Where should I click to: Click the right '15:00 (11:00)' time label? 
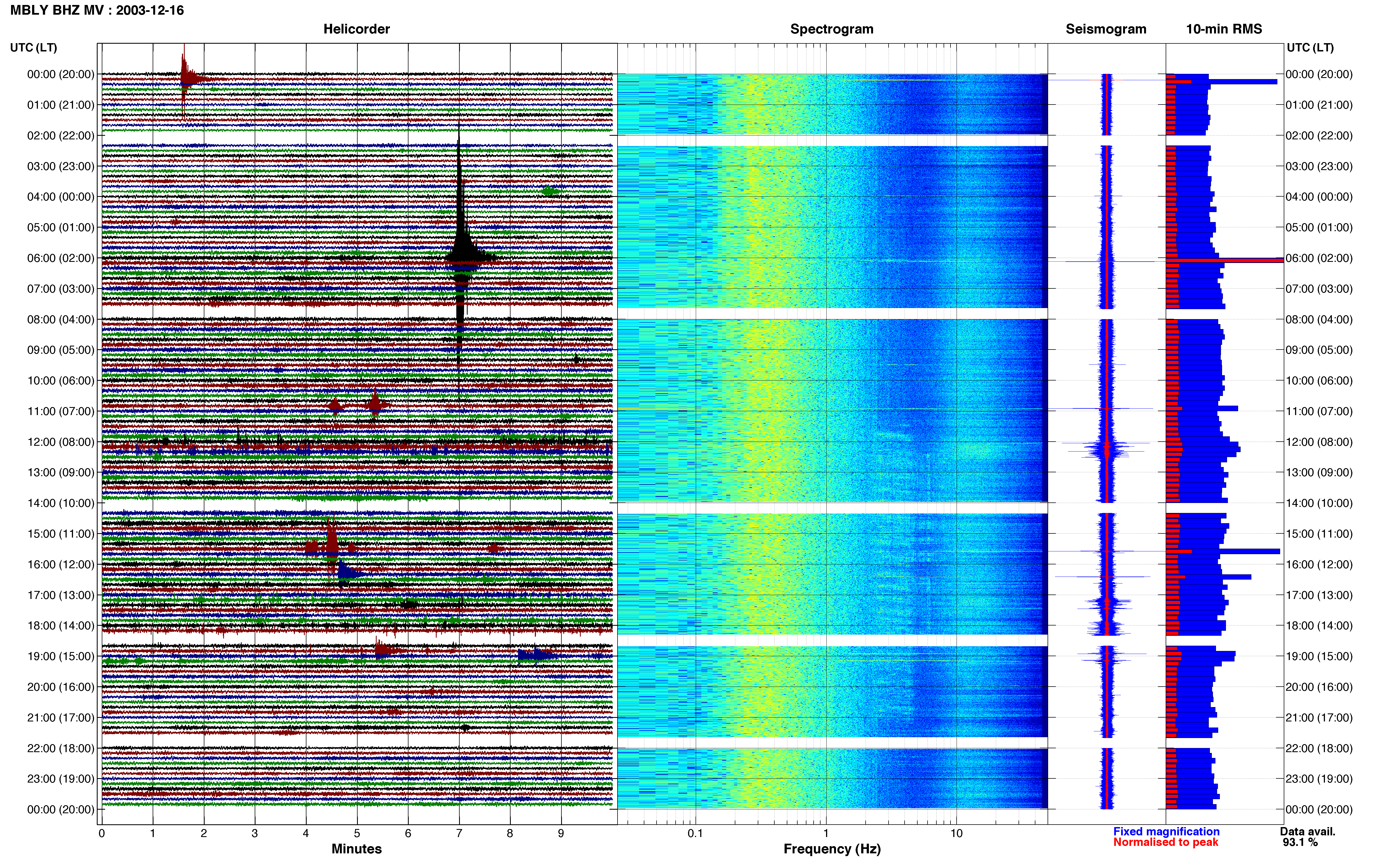pyautogui.click(x=1319, y=533)
